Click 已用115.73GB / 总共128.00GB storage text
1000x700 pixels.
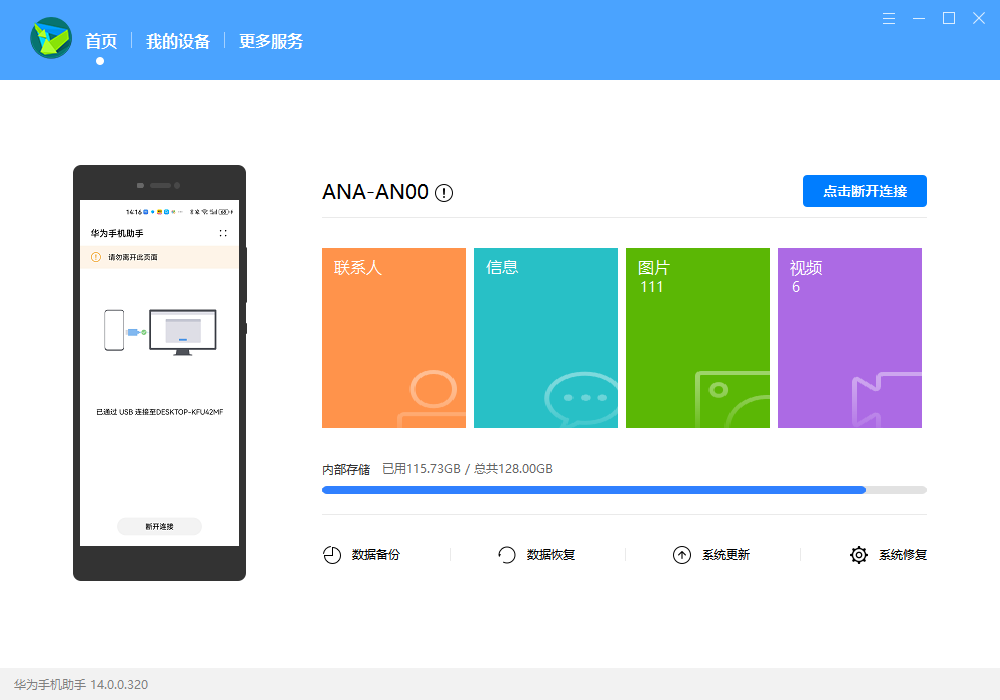coord(467,469)
